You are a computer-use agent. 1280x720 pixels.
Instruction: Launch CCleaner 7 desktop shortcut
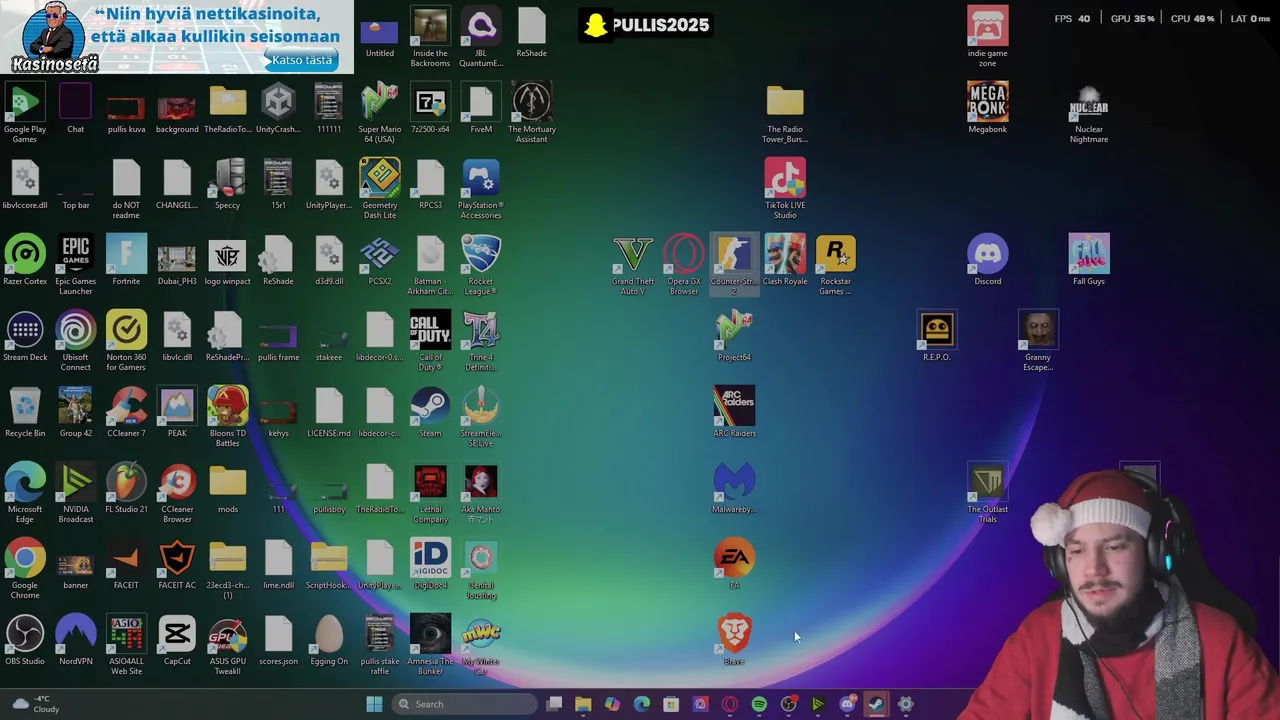126,414
